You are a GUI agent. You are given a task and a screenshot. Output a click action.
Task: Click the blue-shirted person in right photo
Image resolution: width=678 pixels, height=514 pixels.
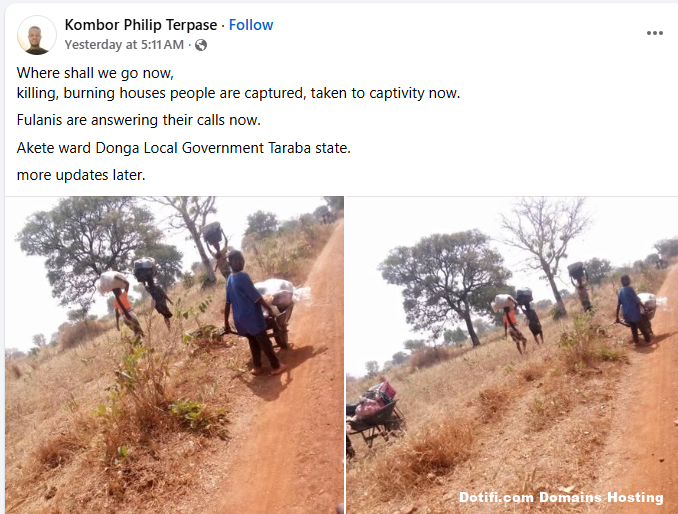(631, 310)
